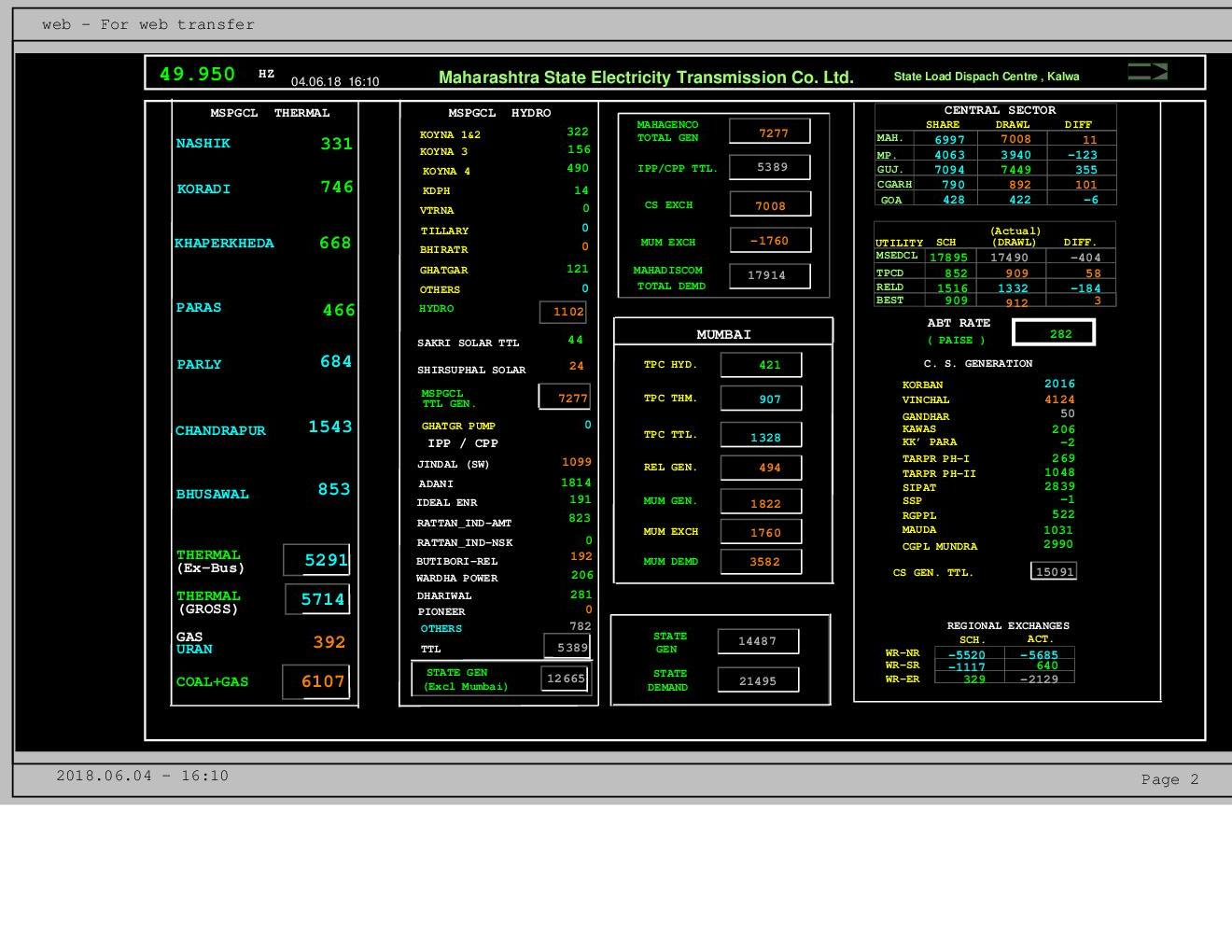Click PARAS generation value 466
This screenshot has height=952, width=1232.
[338, 310]
